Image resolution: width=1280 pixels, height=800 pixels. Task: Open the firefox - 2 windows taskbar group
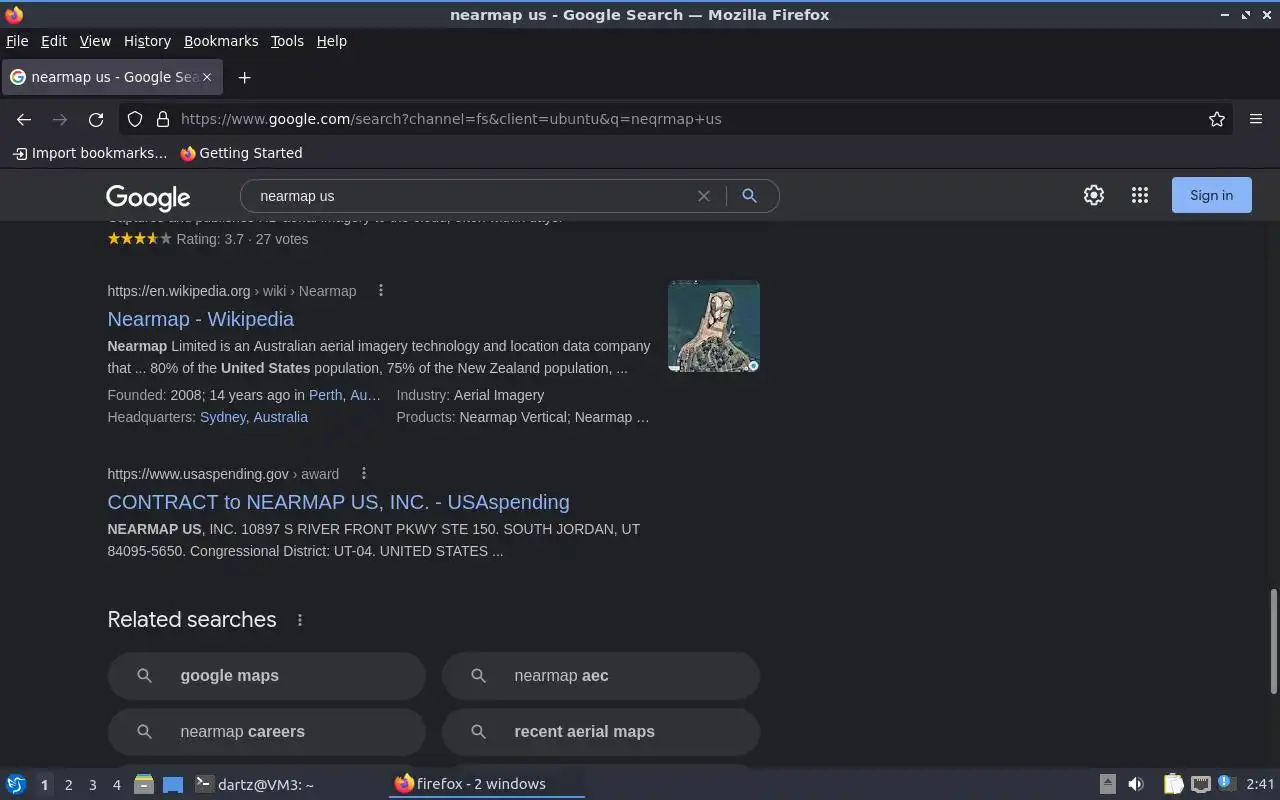(x=486, y=784)
